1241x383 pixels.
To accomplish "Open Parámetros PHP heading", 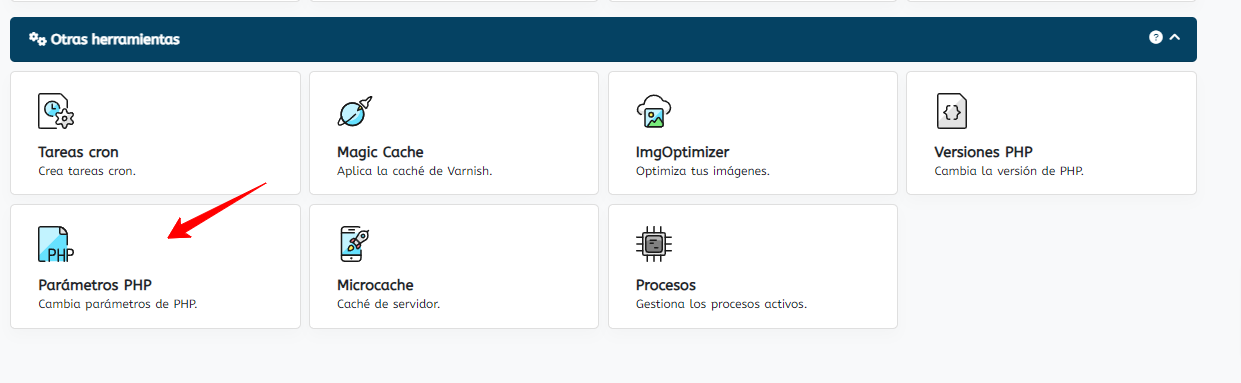I will 95,285.
